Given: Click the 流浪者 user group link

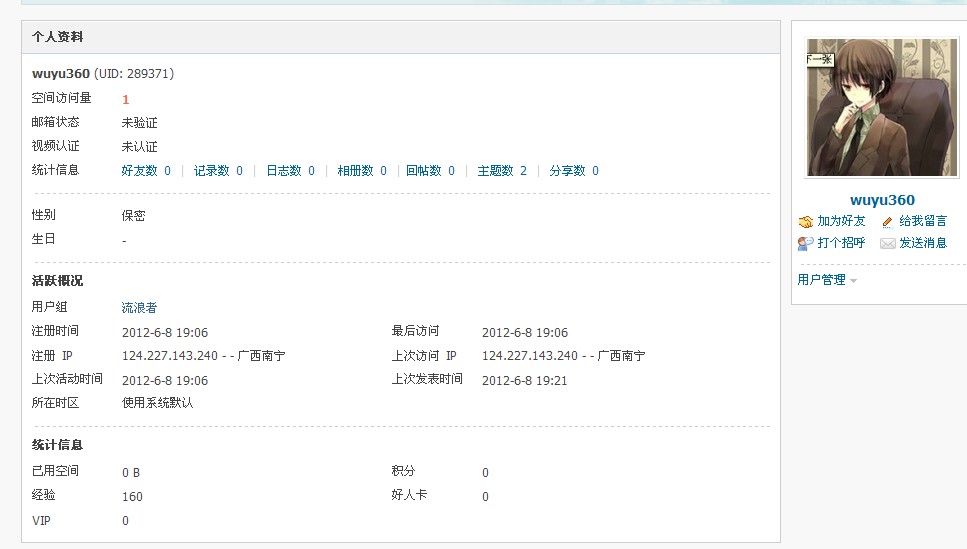Looking at the screenshot, I should coord(139,307).
